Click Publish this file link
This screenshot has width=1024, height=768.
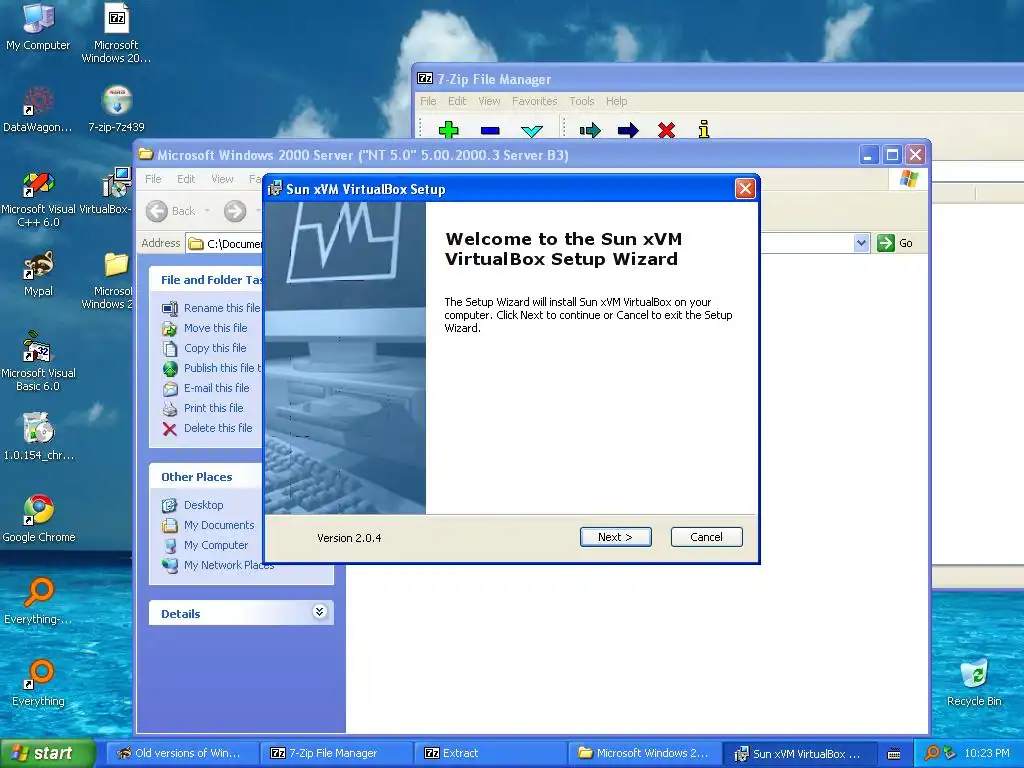pos(222,368)
